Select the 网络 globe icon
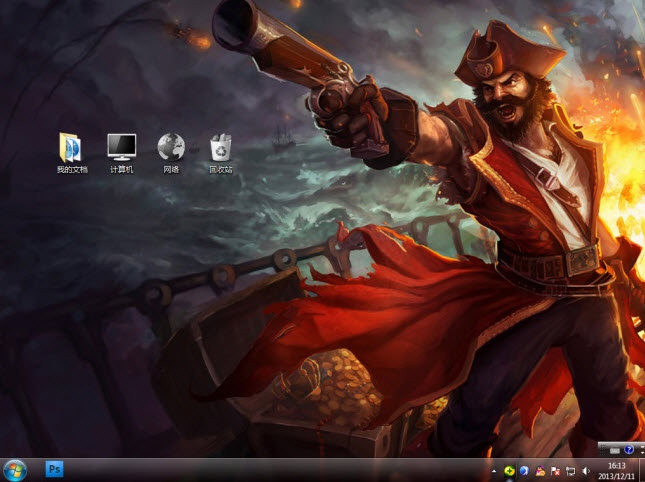The height and width of the screenshot is (482, 645). (171, 153)
